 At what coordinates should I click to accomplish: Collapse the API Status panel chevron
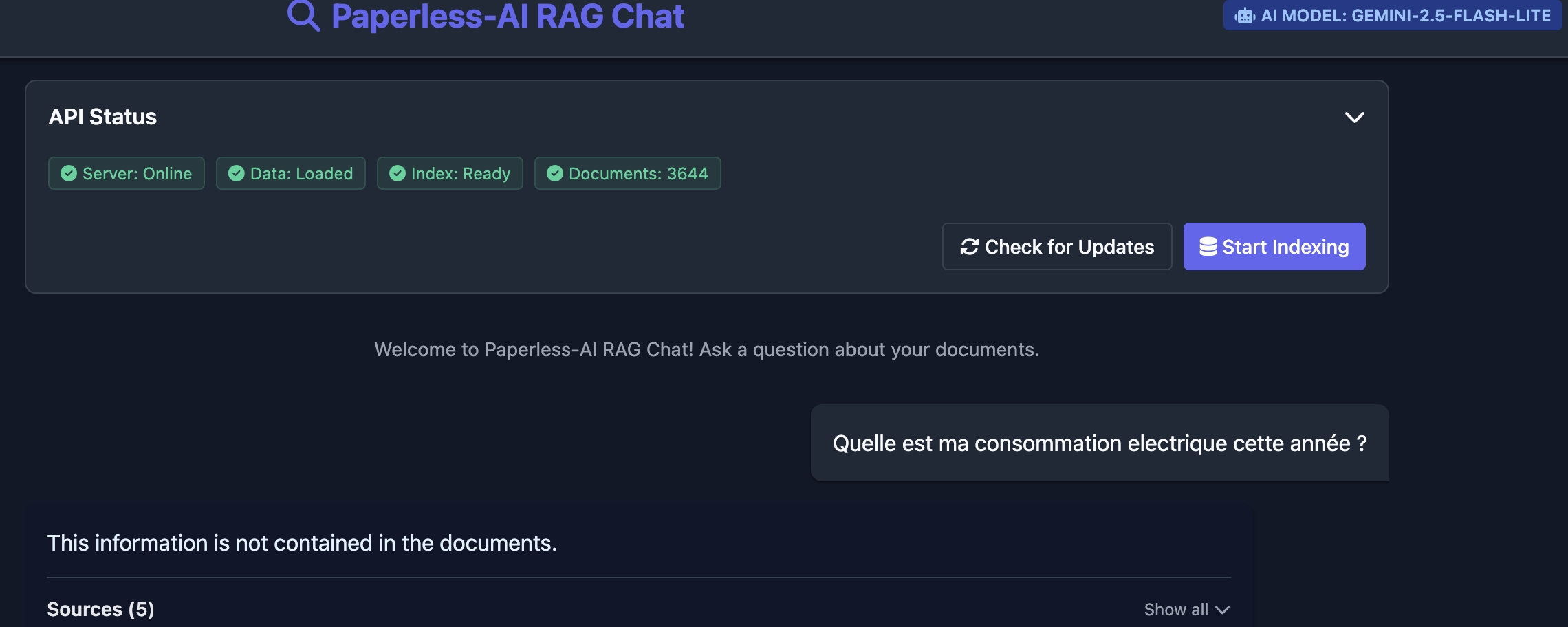point(1355,118)
